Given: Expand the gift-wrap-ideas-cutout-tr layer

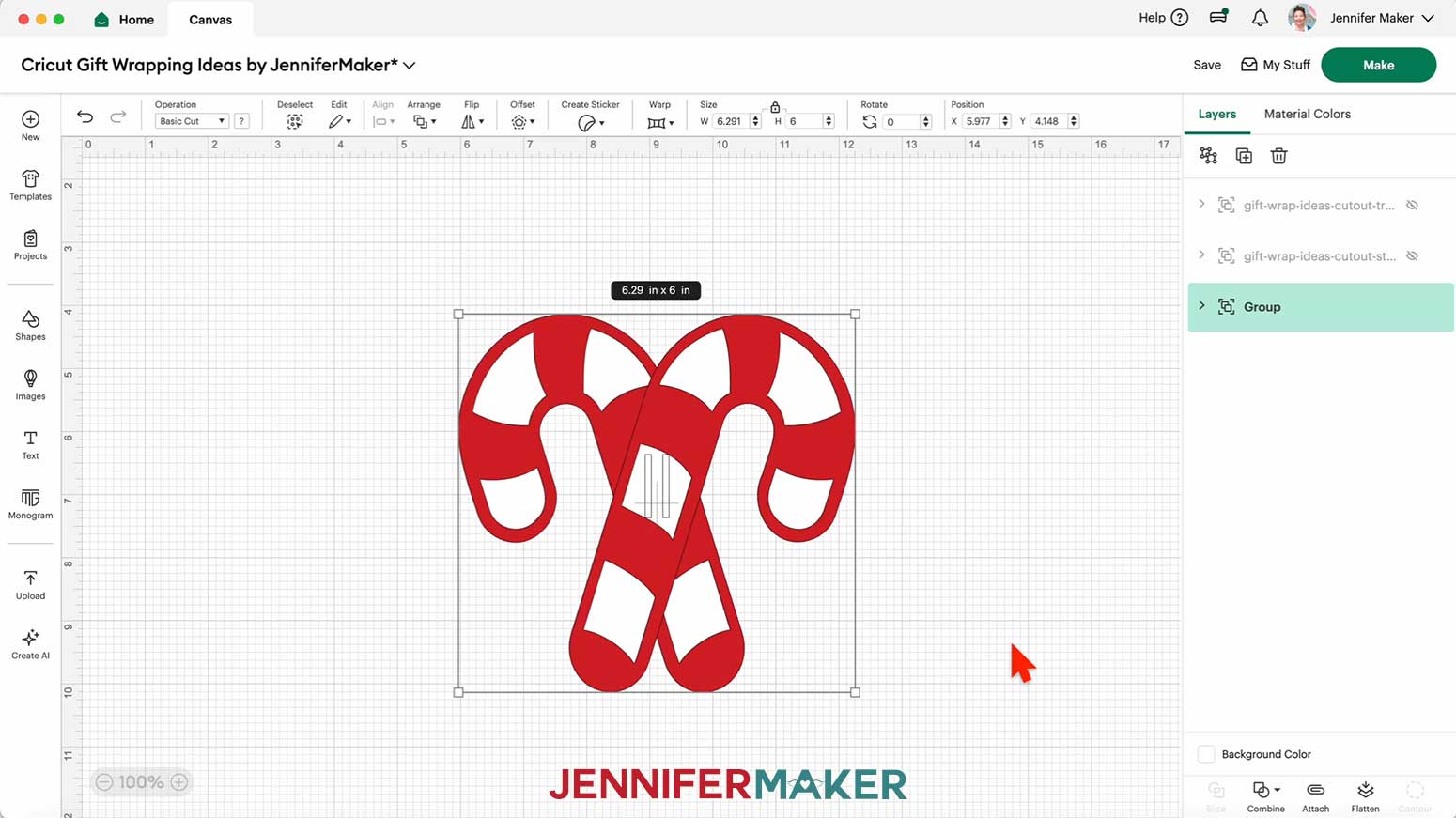Looking at the screenshot, I should [x=1201, y=205].
